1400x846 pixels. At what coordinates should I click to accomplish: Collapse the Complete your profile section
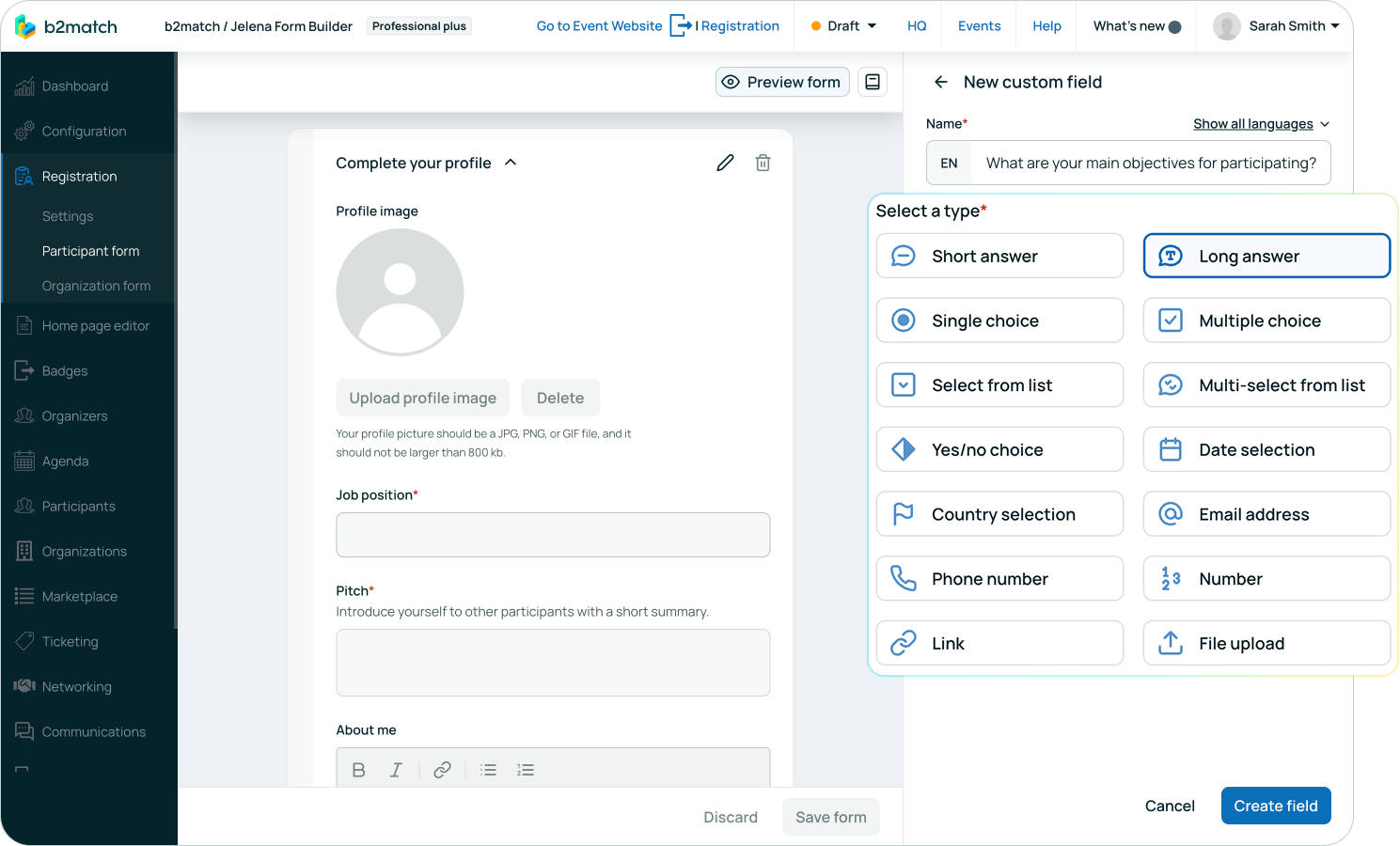[x=511, y=163]
